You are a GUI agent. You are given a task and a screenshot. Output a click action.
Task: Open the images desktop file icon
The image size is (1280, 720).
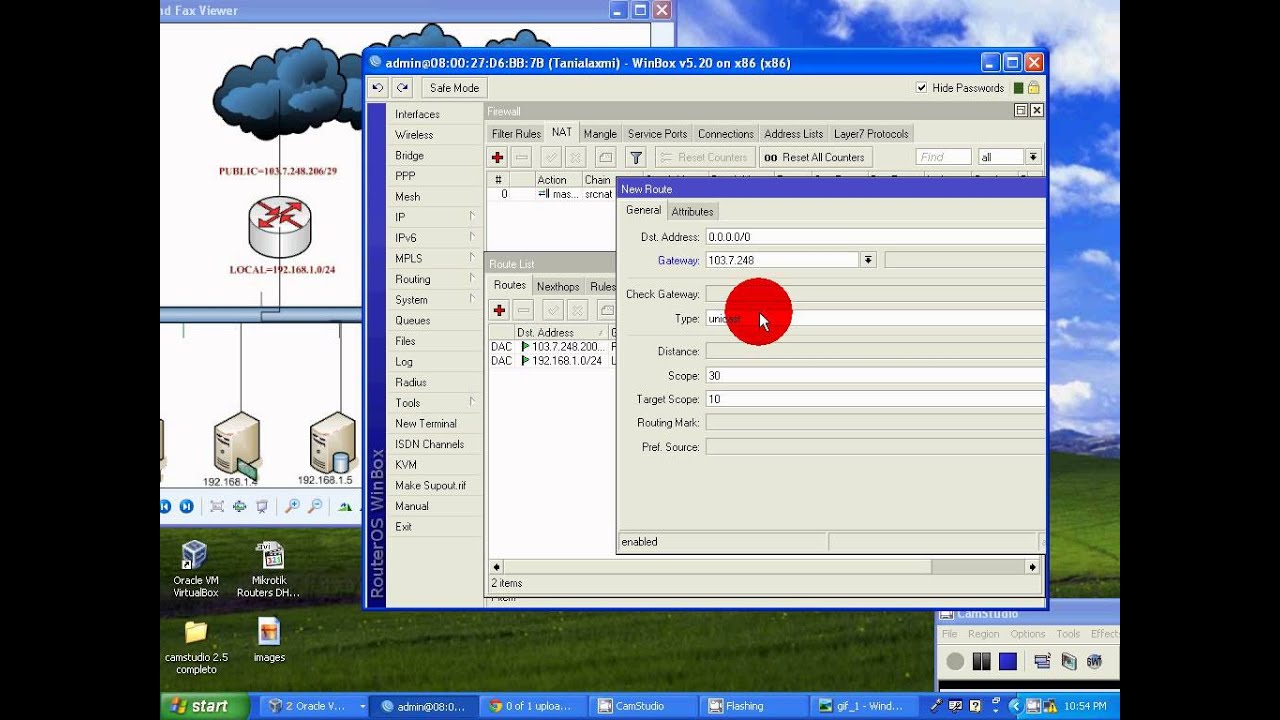(269, 640)
